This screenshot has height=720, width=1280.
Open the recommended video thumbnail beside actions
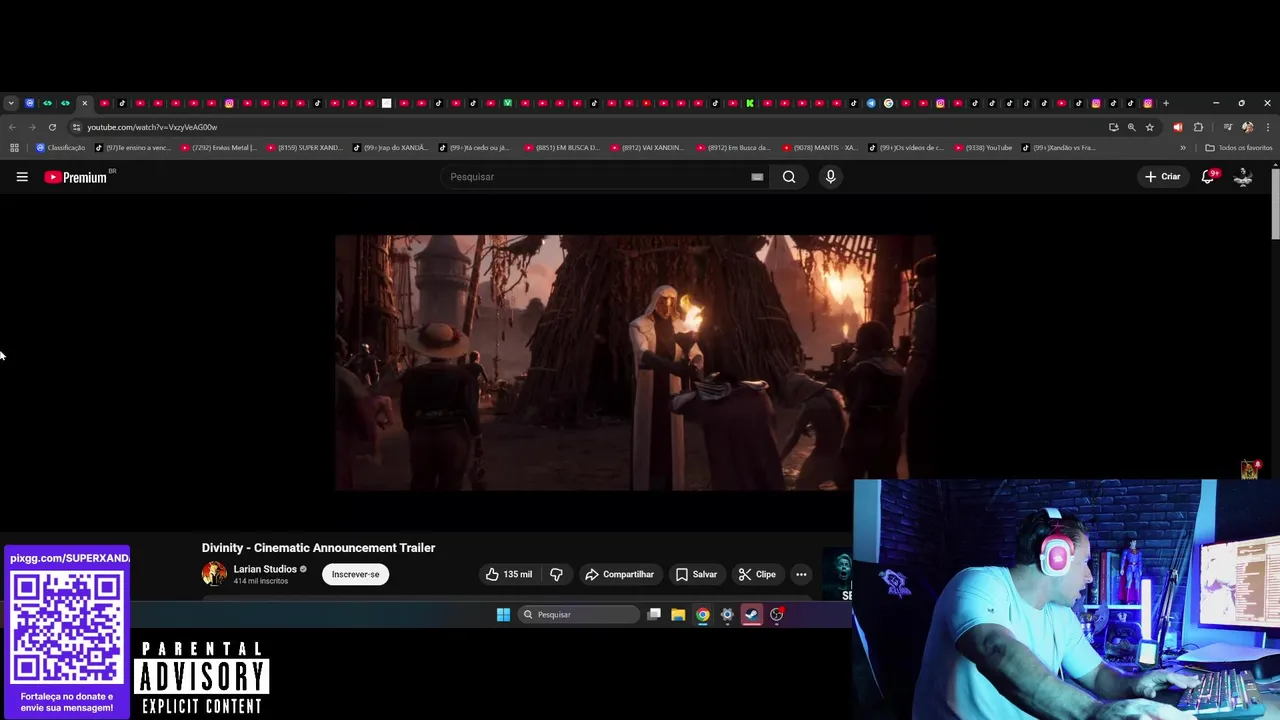click(x=837, y=575)
